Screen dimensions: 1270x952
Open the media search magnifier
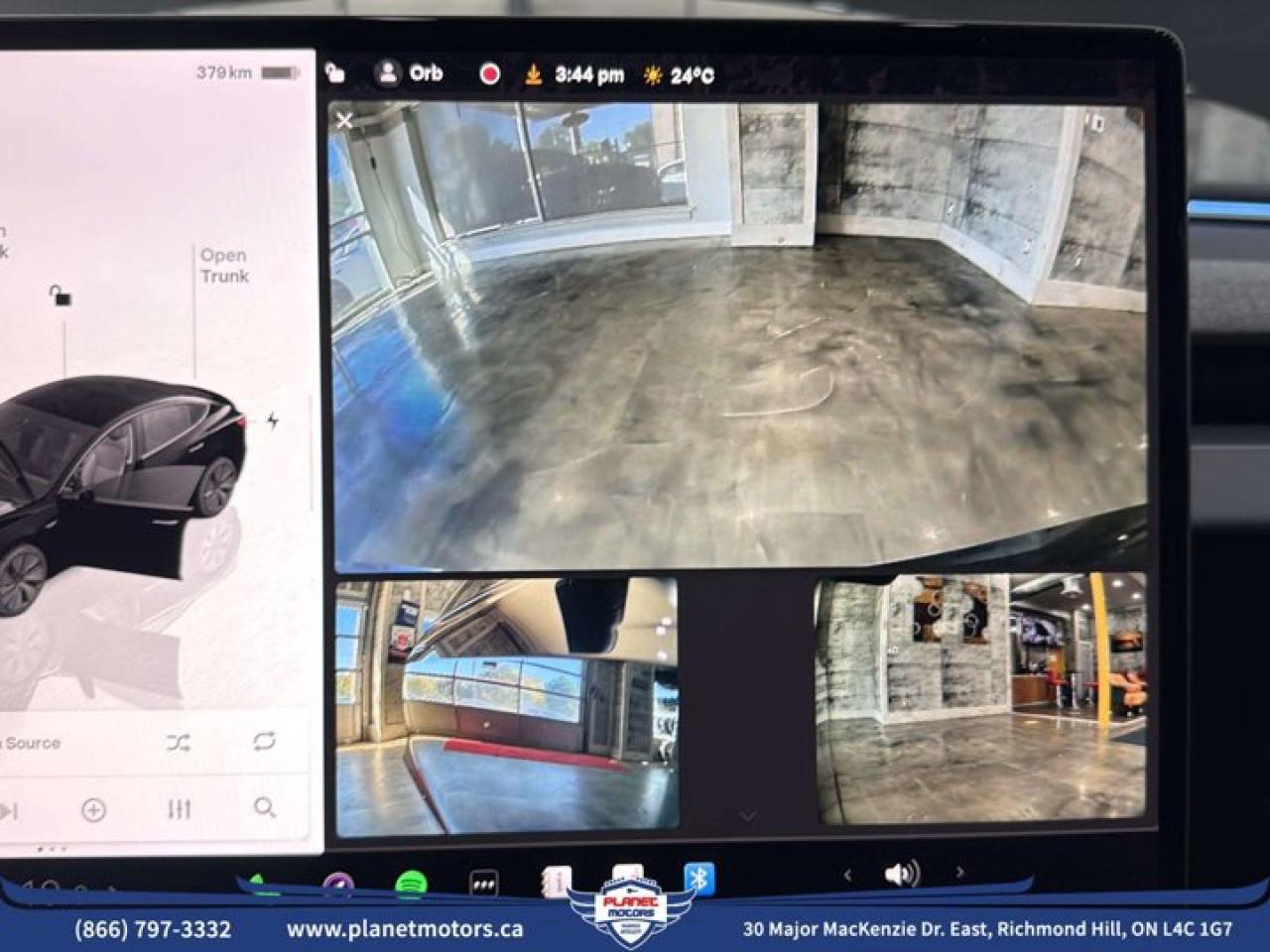coord(264,808)
